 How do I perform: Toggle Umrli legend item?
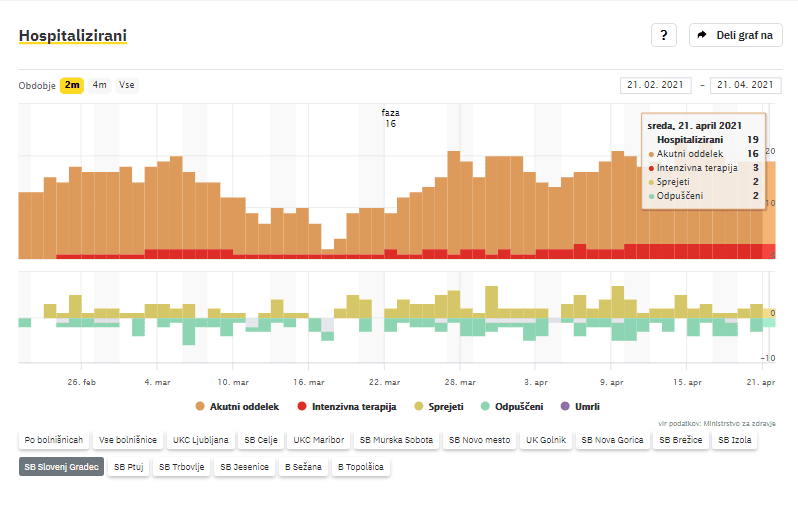pyautogui.click(x=580, y=407)
